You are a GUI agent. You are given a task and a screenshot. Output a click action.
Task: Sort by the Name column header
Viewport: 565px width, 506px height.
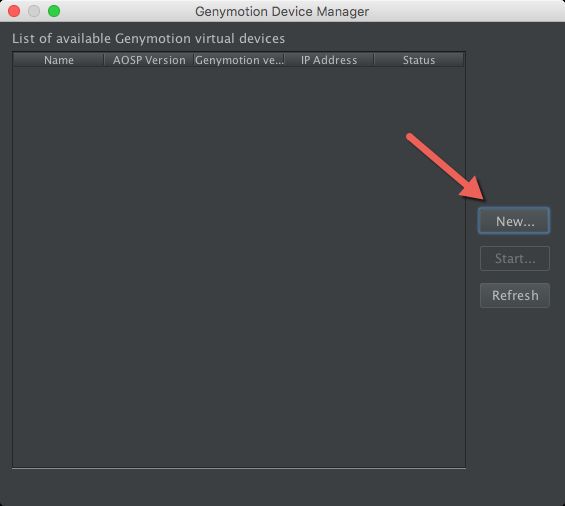(59, 60)
